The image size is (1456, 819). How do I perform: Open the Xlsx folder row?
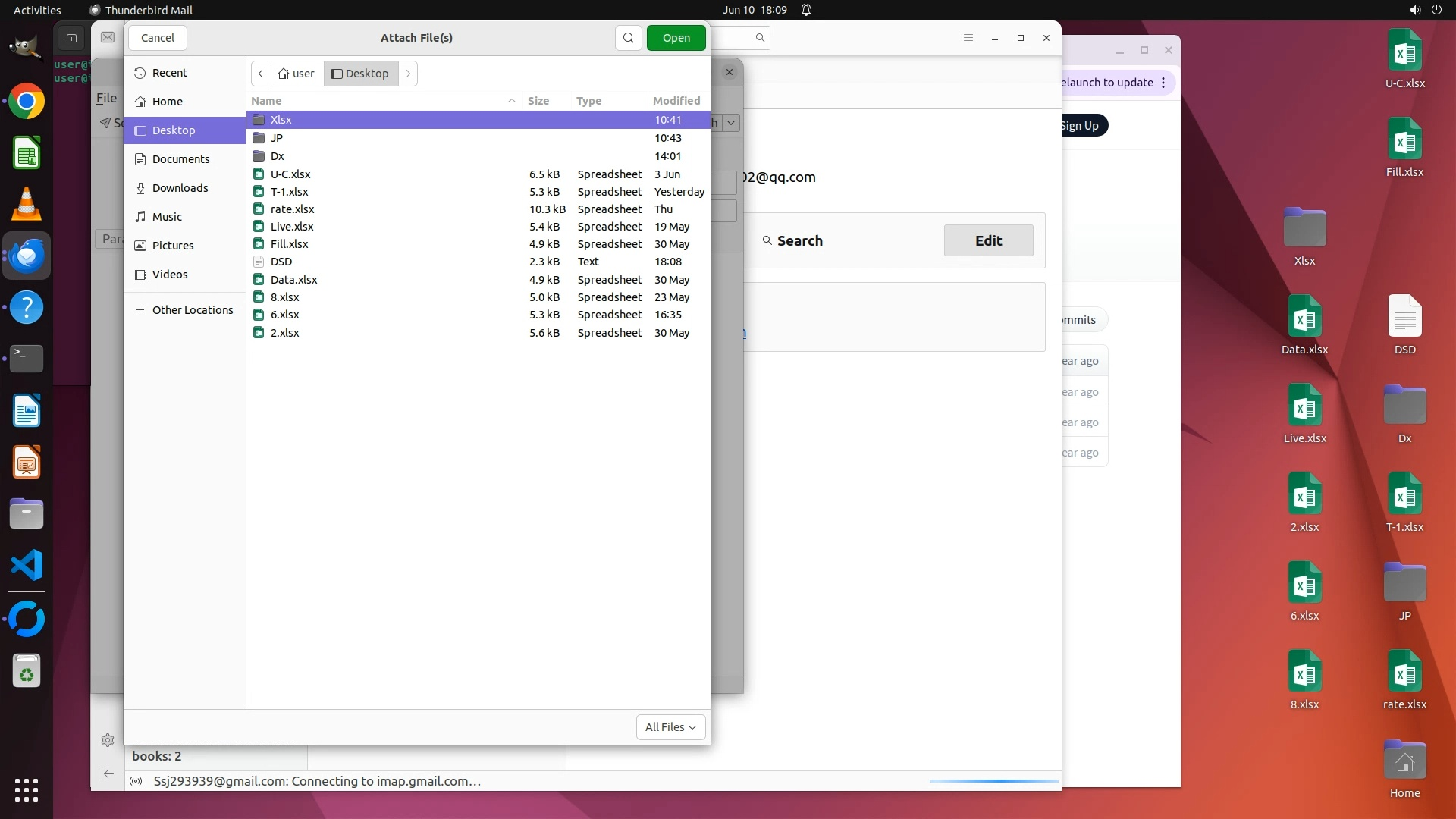[x=281, y=120]
